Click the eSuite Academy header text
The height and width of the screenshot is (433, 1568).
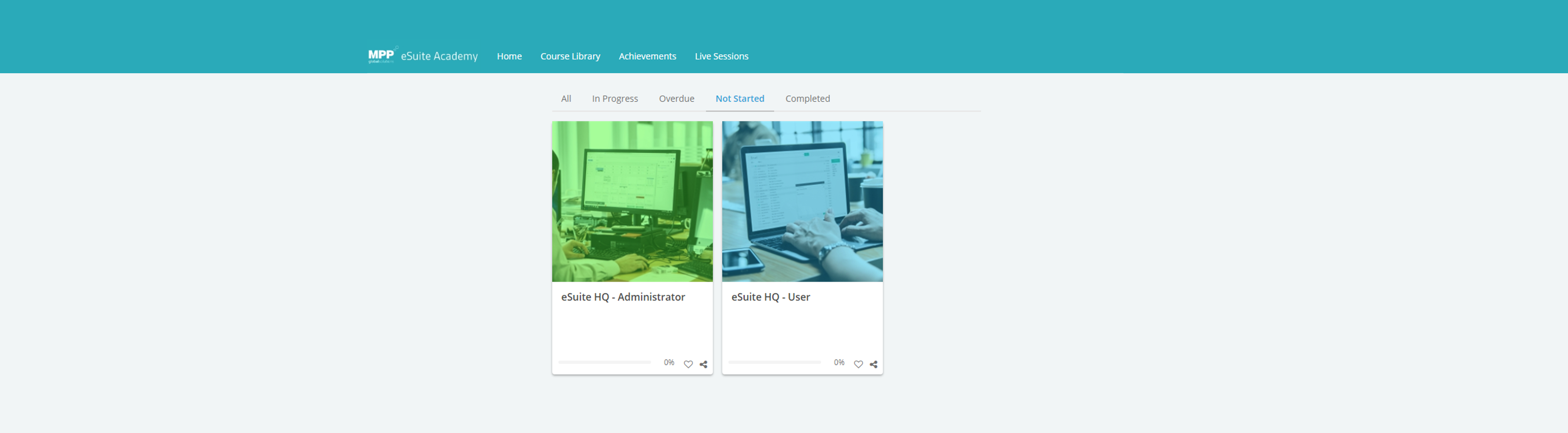pos(439,56)
